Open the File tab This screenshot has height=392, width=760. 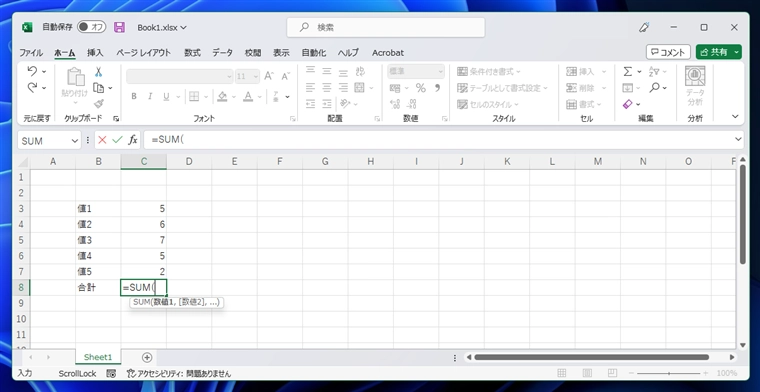tap(31, 53)
